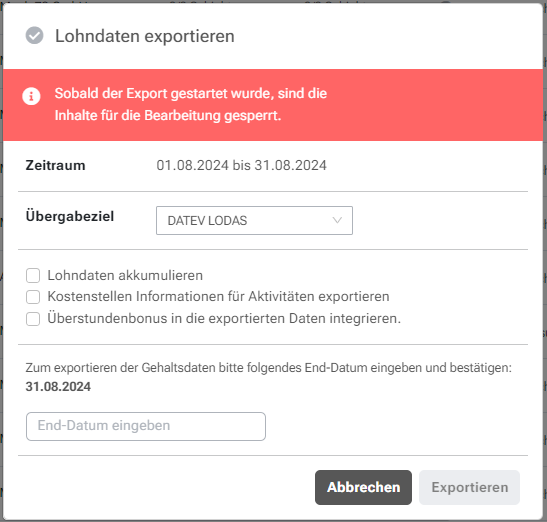Click the bold 31.08.2024 confirmation date

58,387
